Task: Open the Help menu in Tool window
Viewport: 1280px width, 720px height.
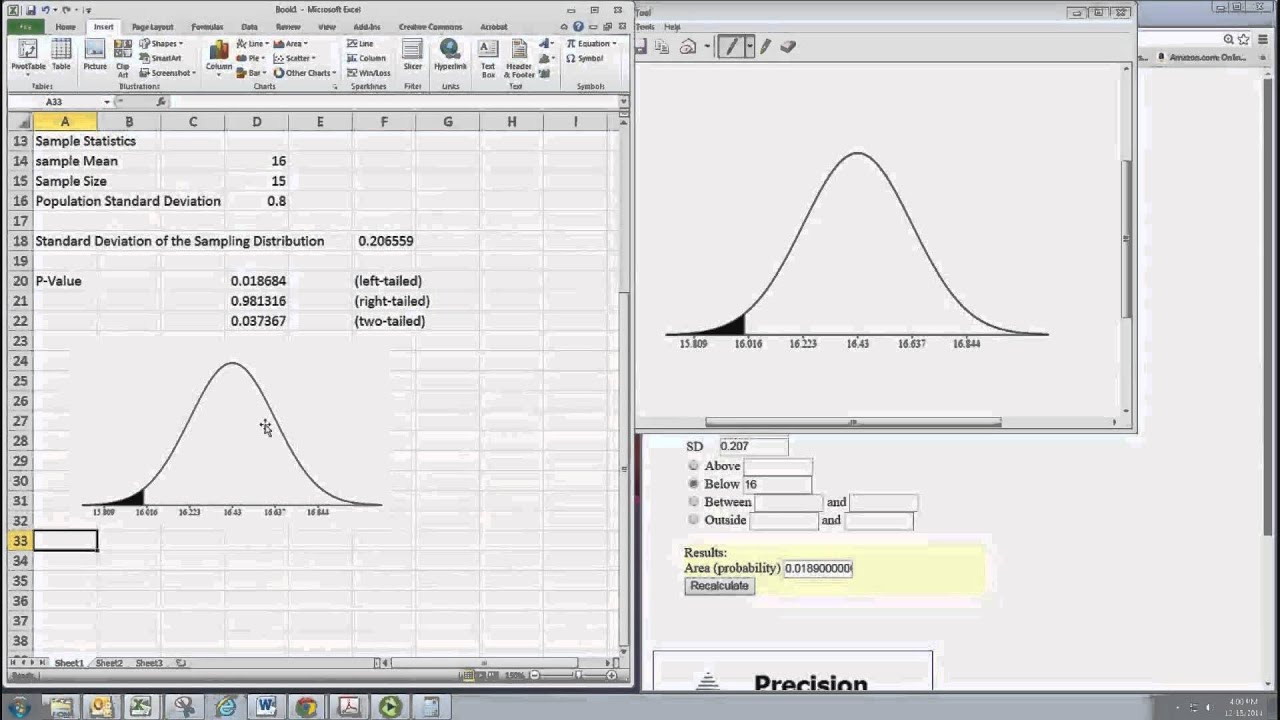Action: 672,27
